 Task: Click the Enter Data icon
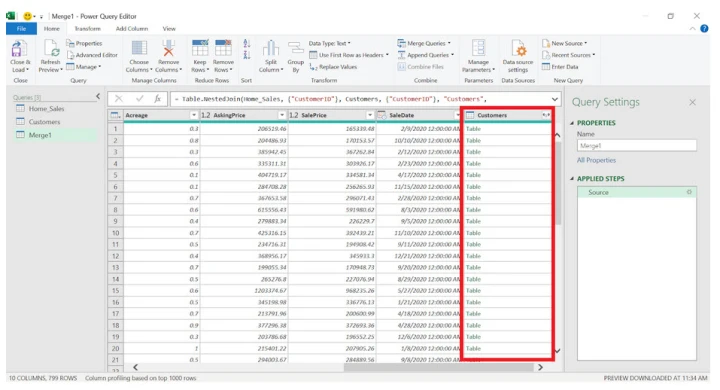(x=546, y=67)
